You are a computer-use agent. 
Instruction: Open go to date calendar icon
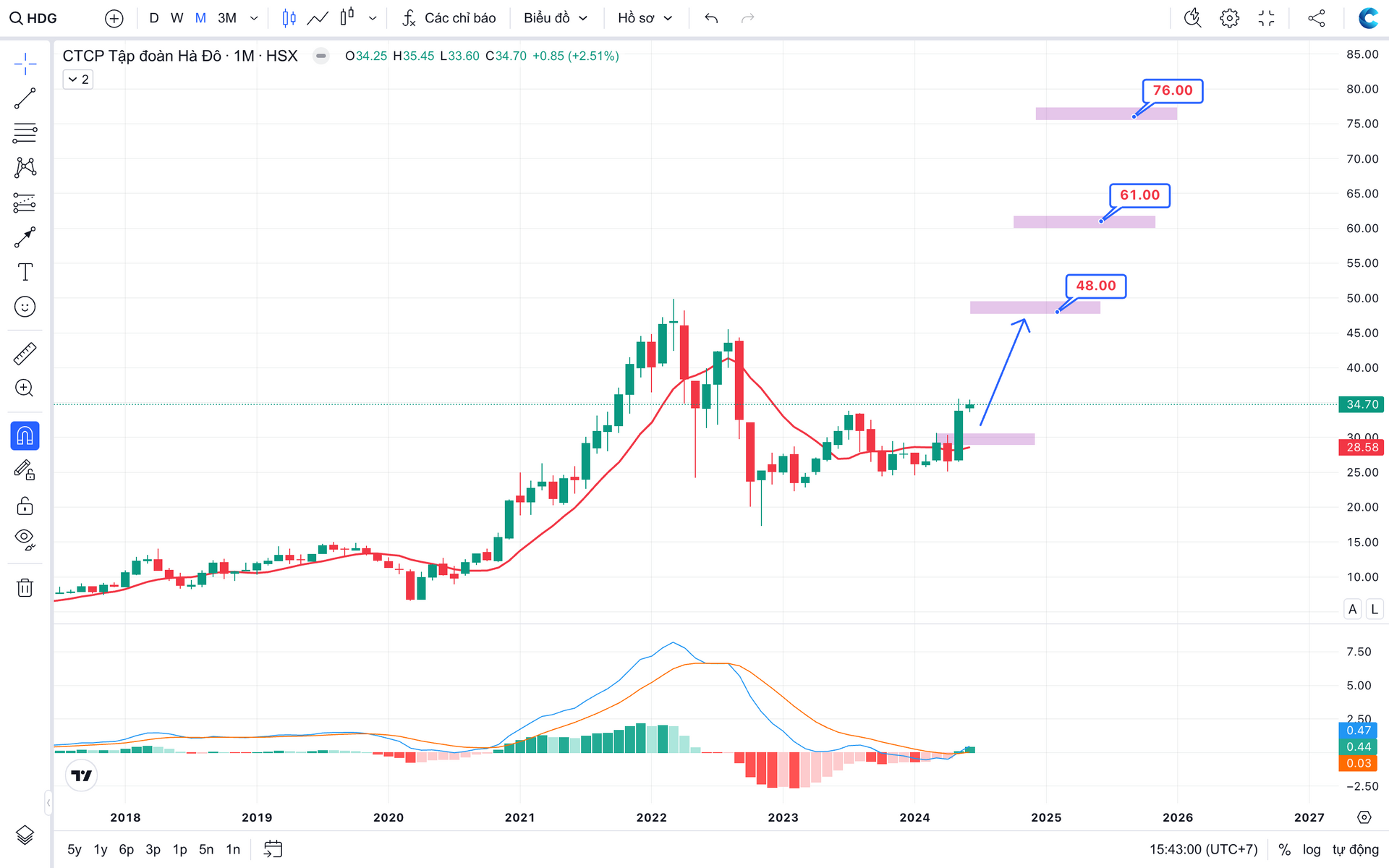click(273, 849)
